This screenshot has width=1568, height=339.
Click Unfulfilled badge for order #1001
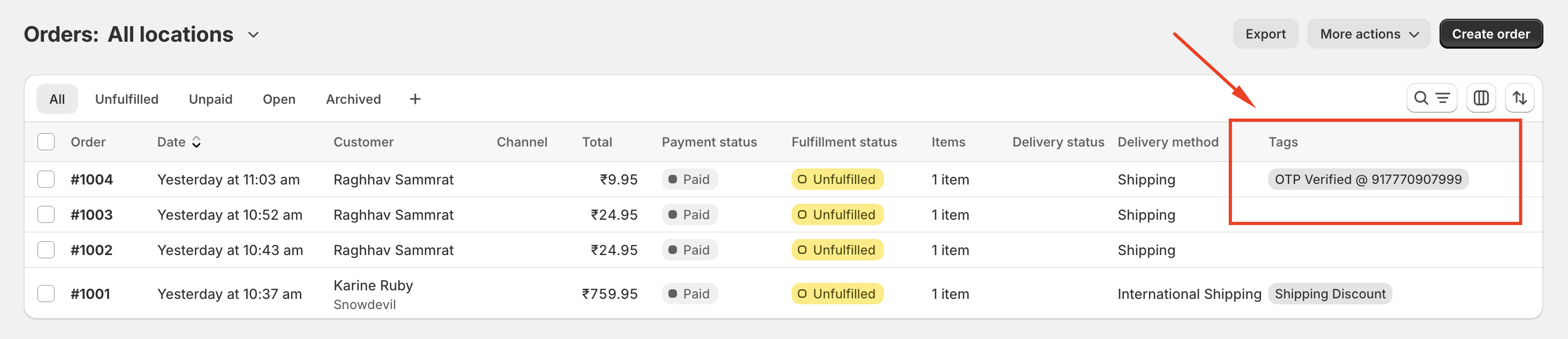[837, 294]
